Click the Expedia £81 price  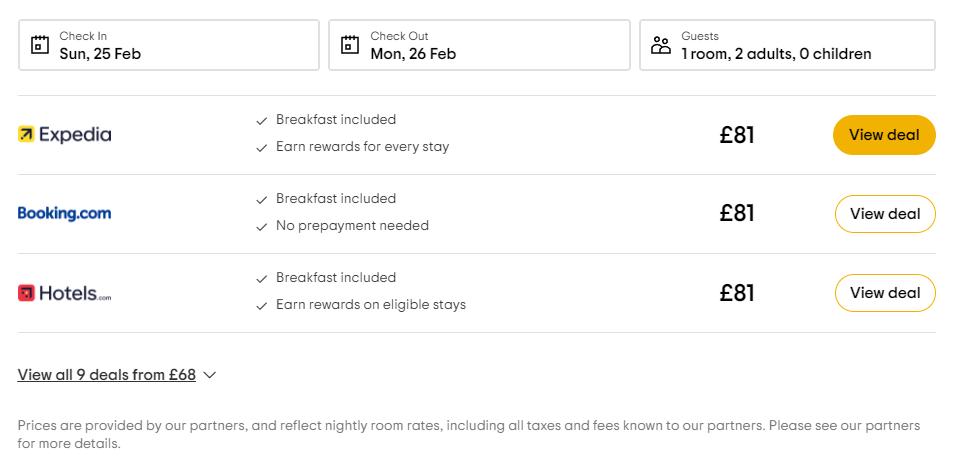[737, 135]
